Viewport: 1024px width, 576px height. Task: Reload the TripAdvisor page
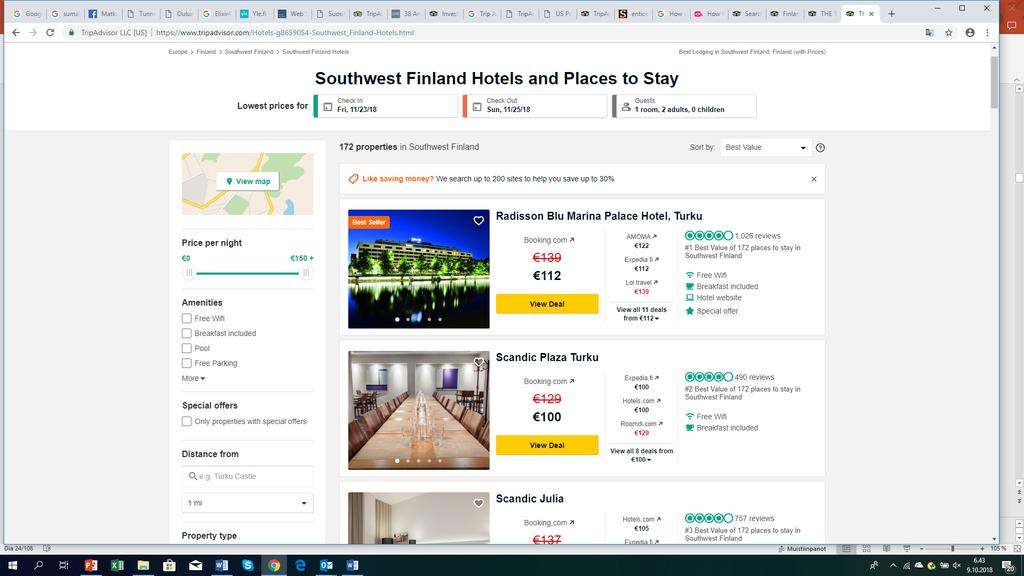pos(50,32)
